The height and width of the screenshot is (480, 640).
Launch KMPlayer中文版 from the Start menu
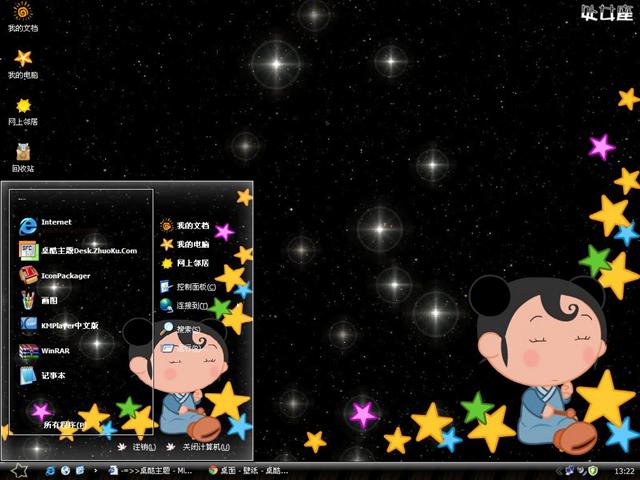pyautogui.click(x=59, y=325)
